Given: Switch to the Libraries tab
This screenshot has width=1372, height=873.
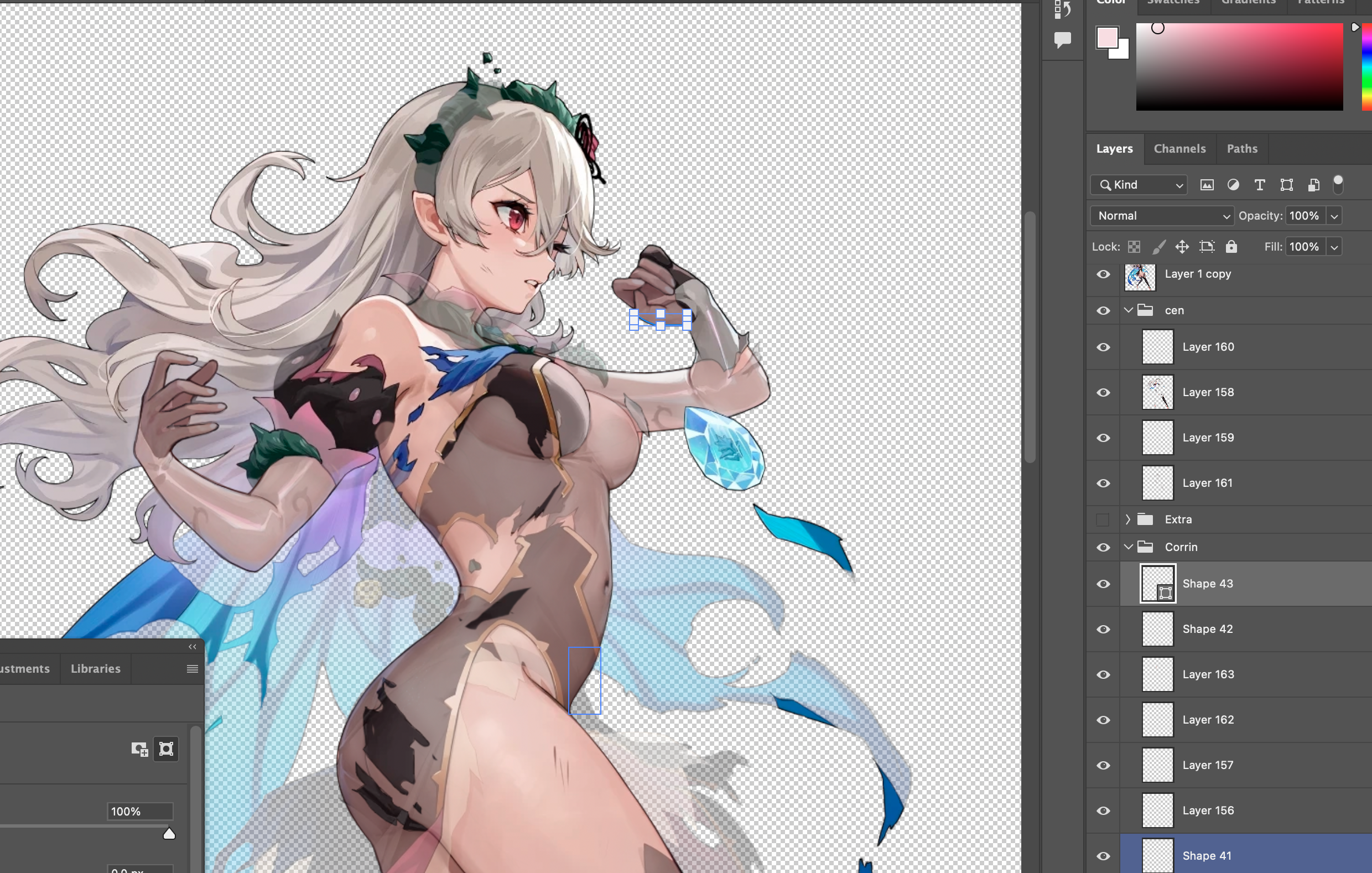Looking at the screenshot, I should coord(95,668).
